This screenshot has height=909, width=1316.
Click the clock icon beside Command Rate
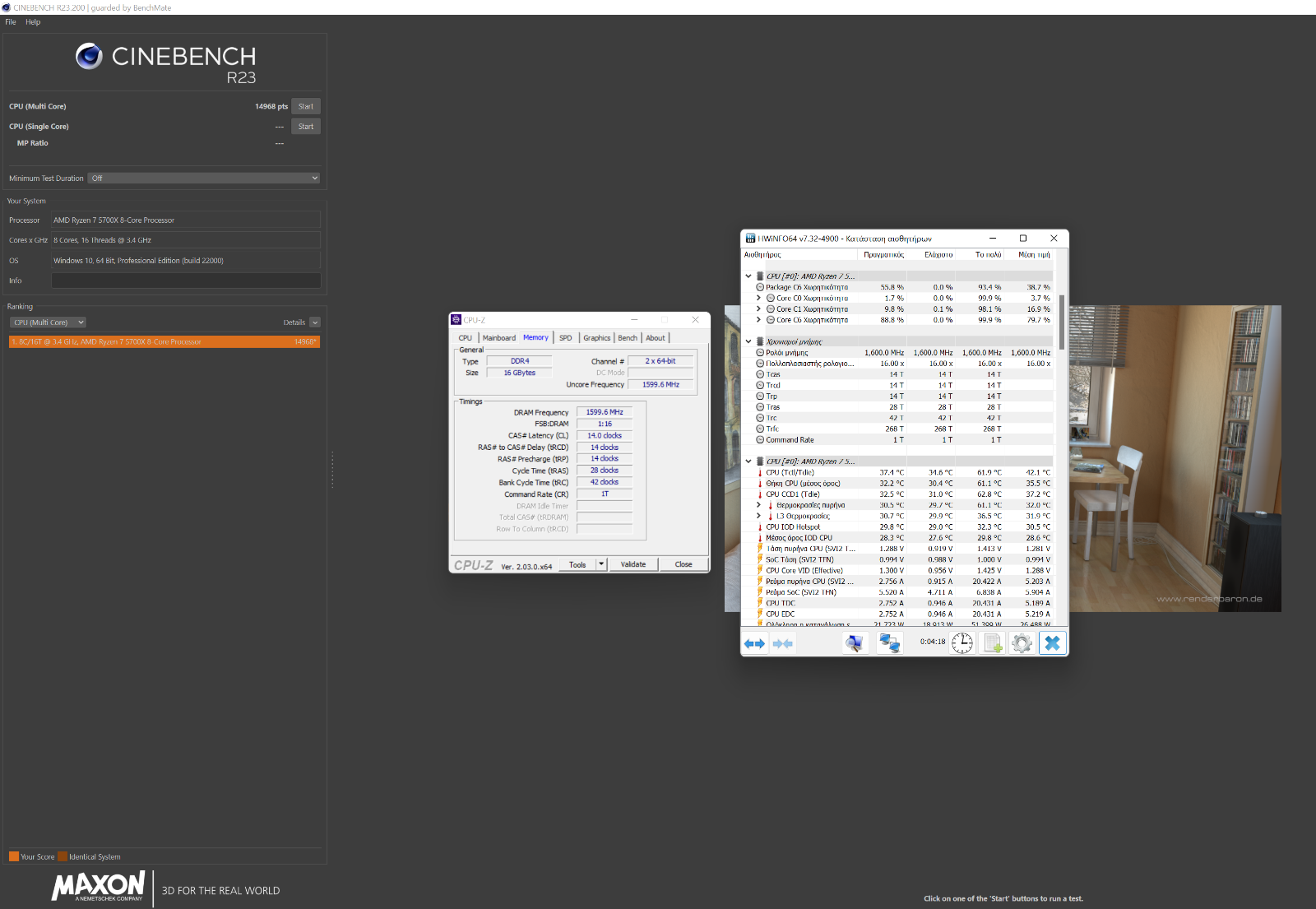tap(760, 440)
